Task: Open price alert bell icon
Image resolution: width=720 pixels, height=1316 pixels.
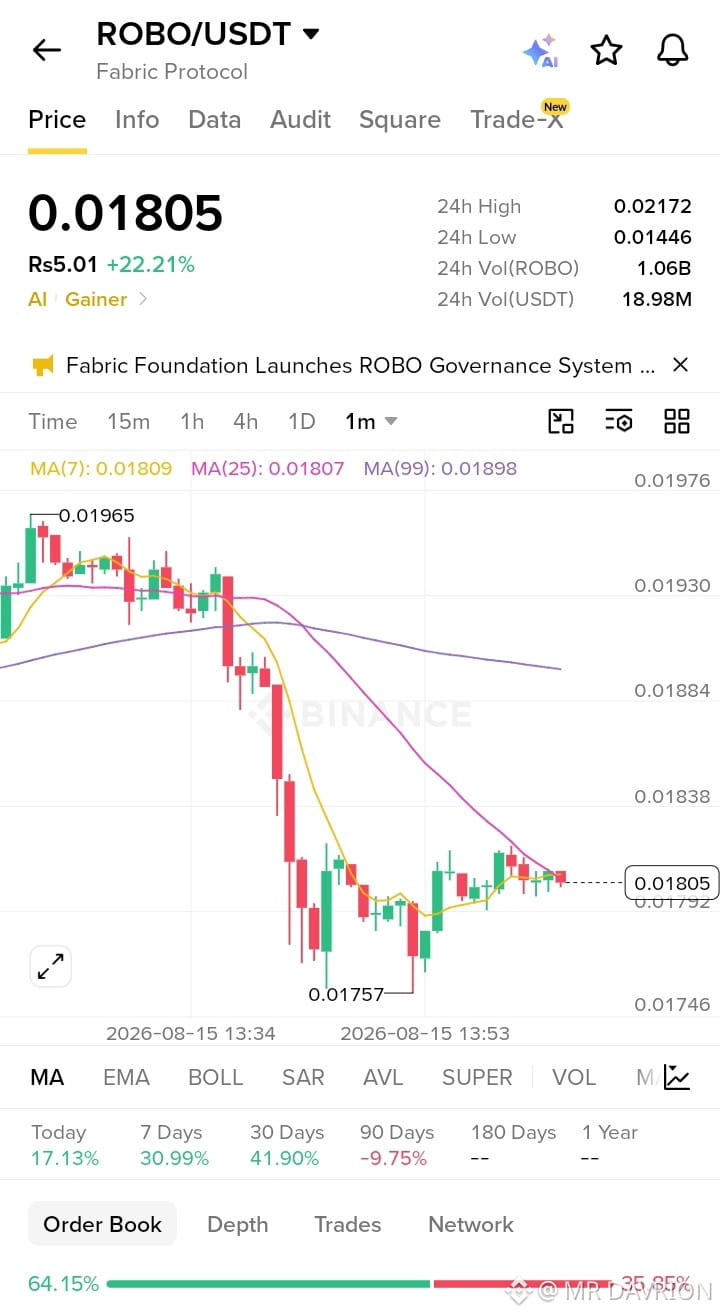Action: click(673, 50)
